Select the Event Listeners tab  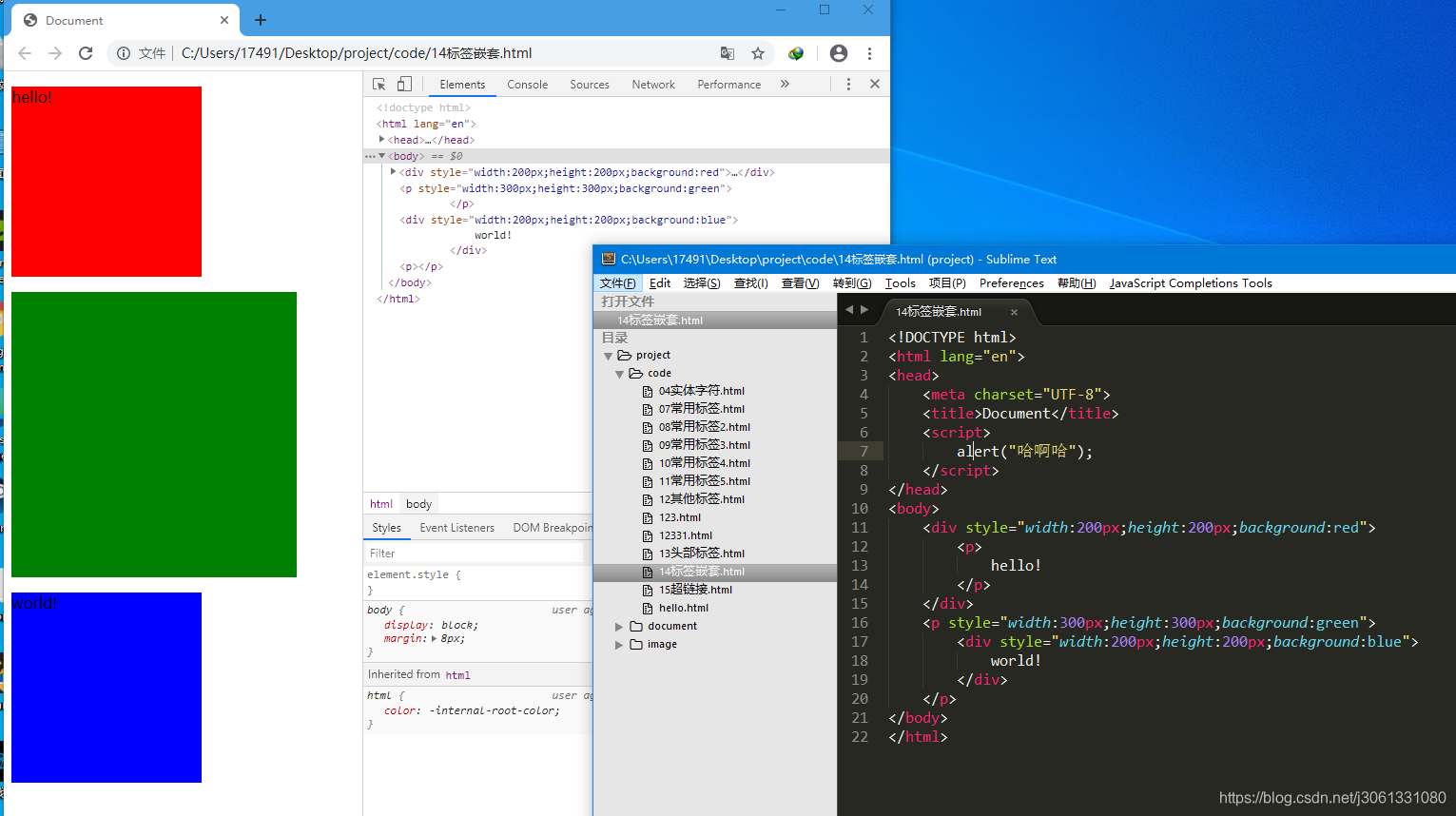coord(456,528)
